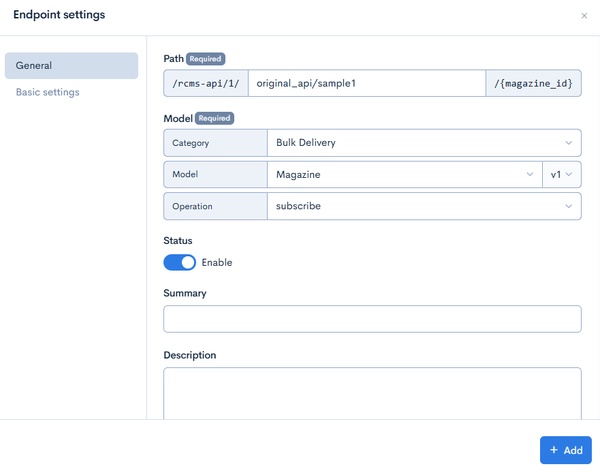The image size is (600, 473).
Task: Click the /rcms-api/1/ path prefix
Action: 206,83
